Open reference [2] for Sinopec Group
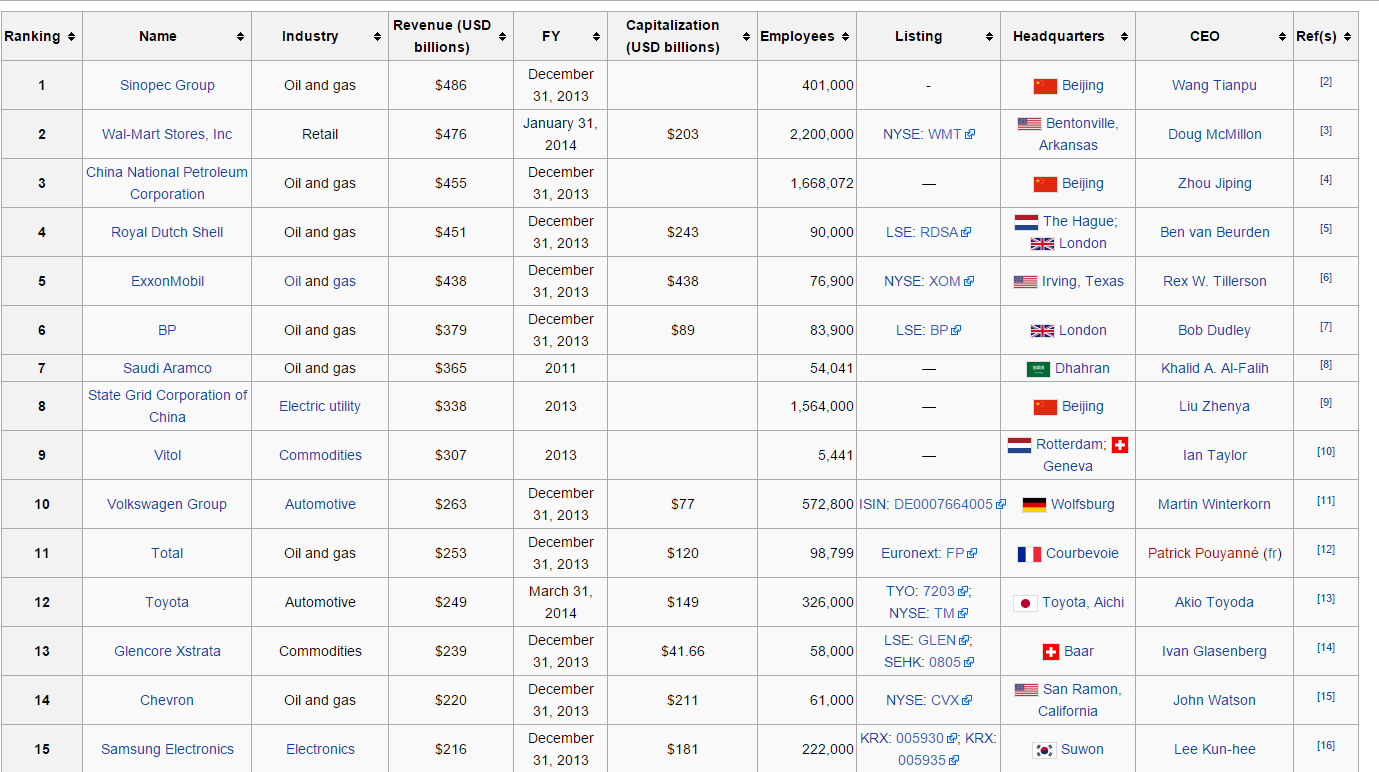 1326,82
